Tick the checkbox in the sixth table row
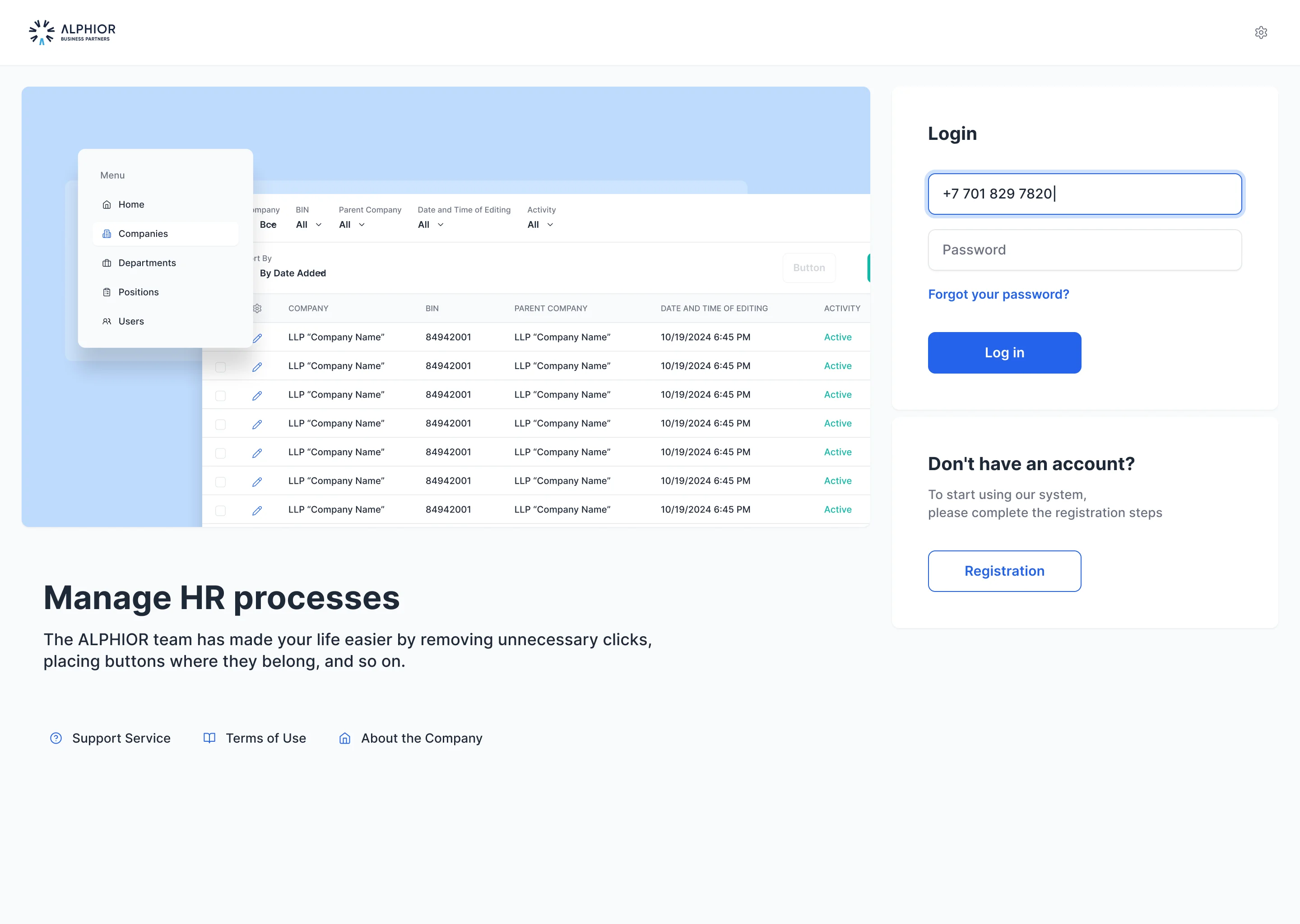The image size is (1300, 924). pyautogui.click(x=220, y=482)
